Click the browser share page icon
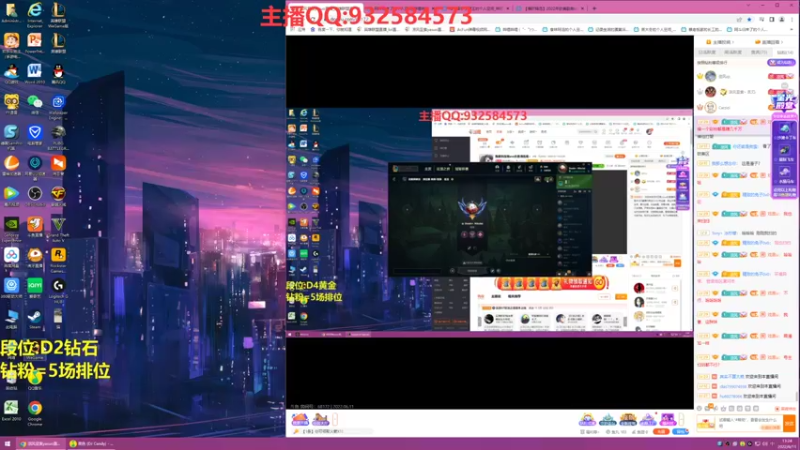800x450 pixels. pyautogui.click(x=739, y=19)
